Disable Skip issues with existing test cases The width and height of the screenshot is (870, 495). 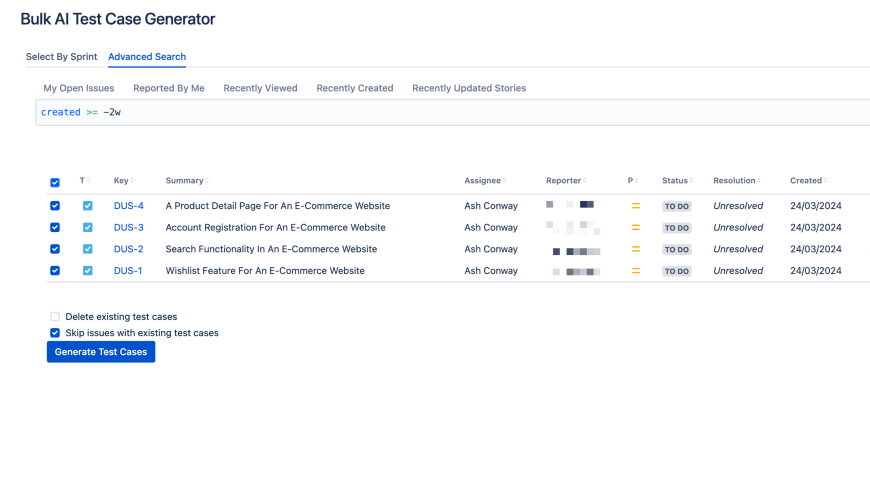[x=55, y=333]
